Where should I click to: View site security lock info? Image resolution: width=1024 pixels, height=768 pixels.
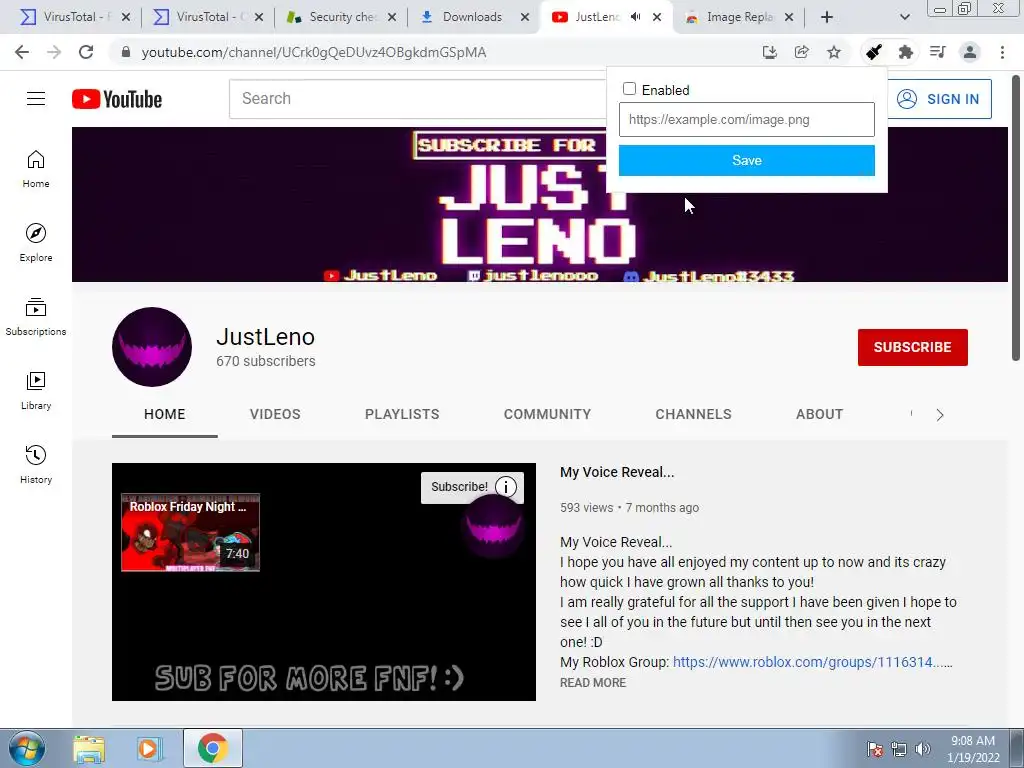click(x=126, y=52)
